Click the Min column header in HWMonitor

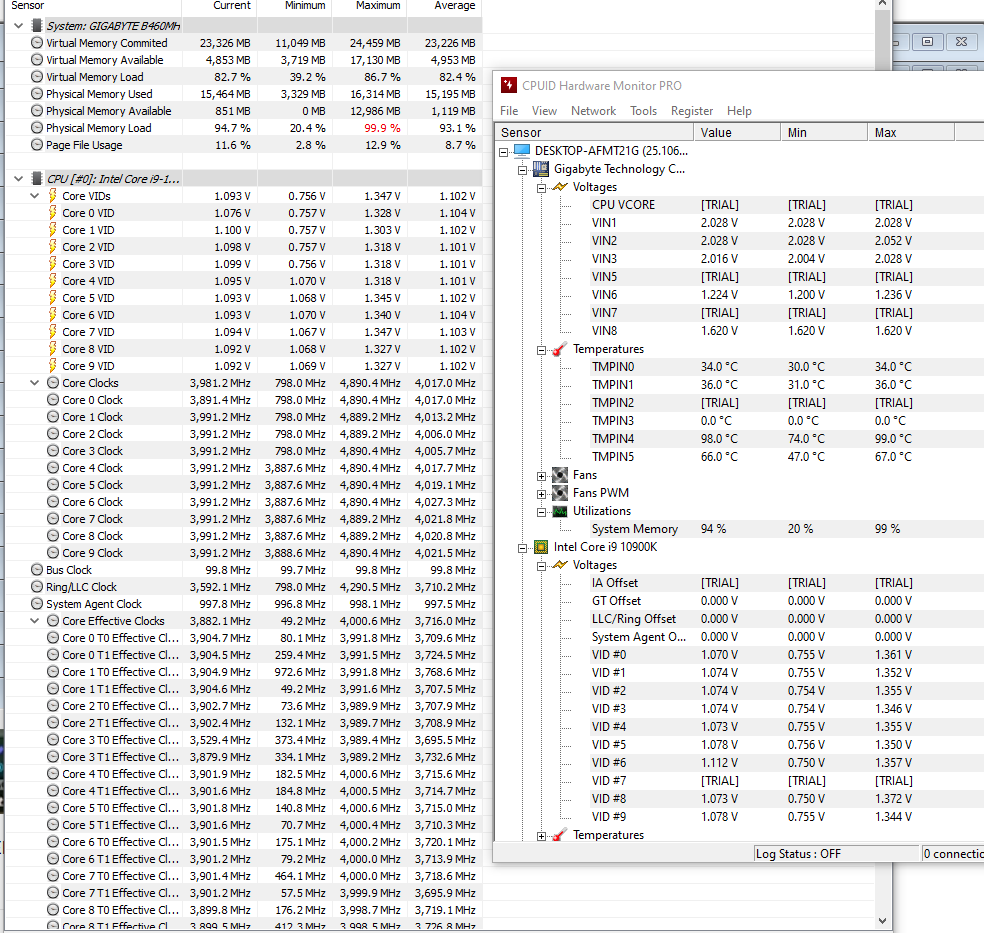pyautogui.click(x=824, y=132)
